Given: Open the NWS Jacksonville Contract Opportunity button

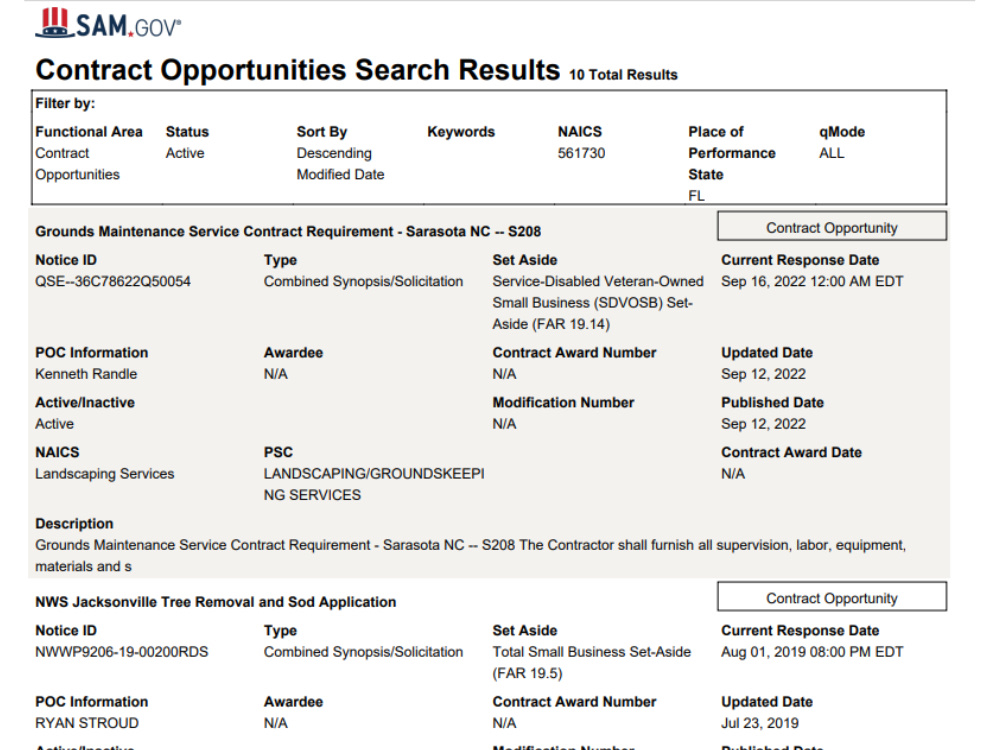Looking at the screenshot, I should click(x=832, y=598).
